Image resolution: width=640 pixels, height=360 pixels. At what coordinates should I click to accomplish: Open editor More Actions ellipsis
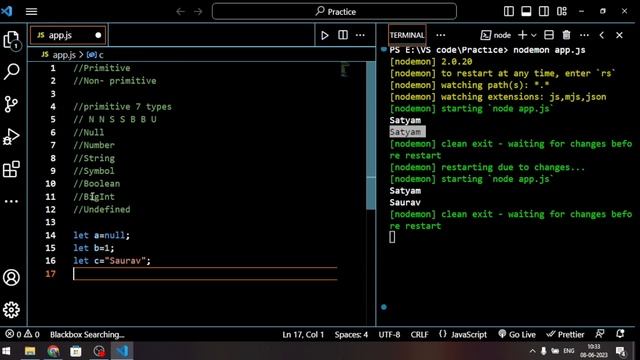coord(360,35)
